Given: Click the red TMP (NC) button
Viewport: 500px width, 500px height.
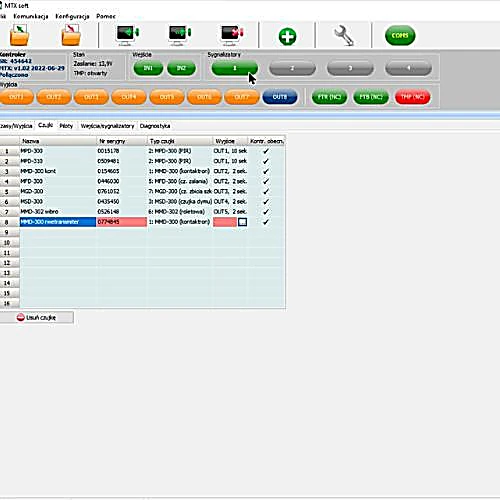Looking at the screenshot, I should [412, 97].
